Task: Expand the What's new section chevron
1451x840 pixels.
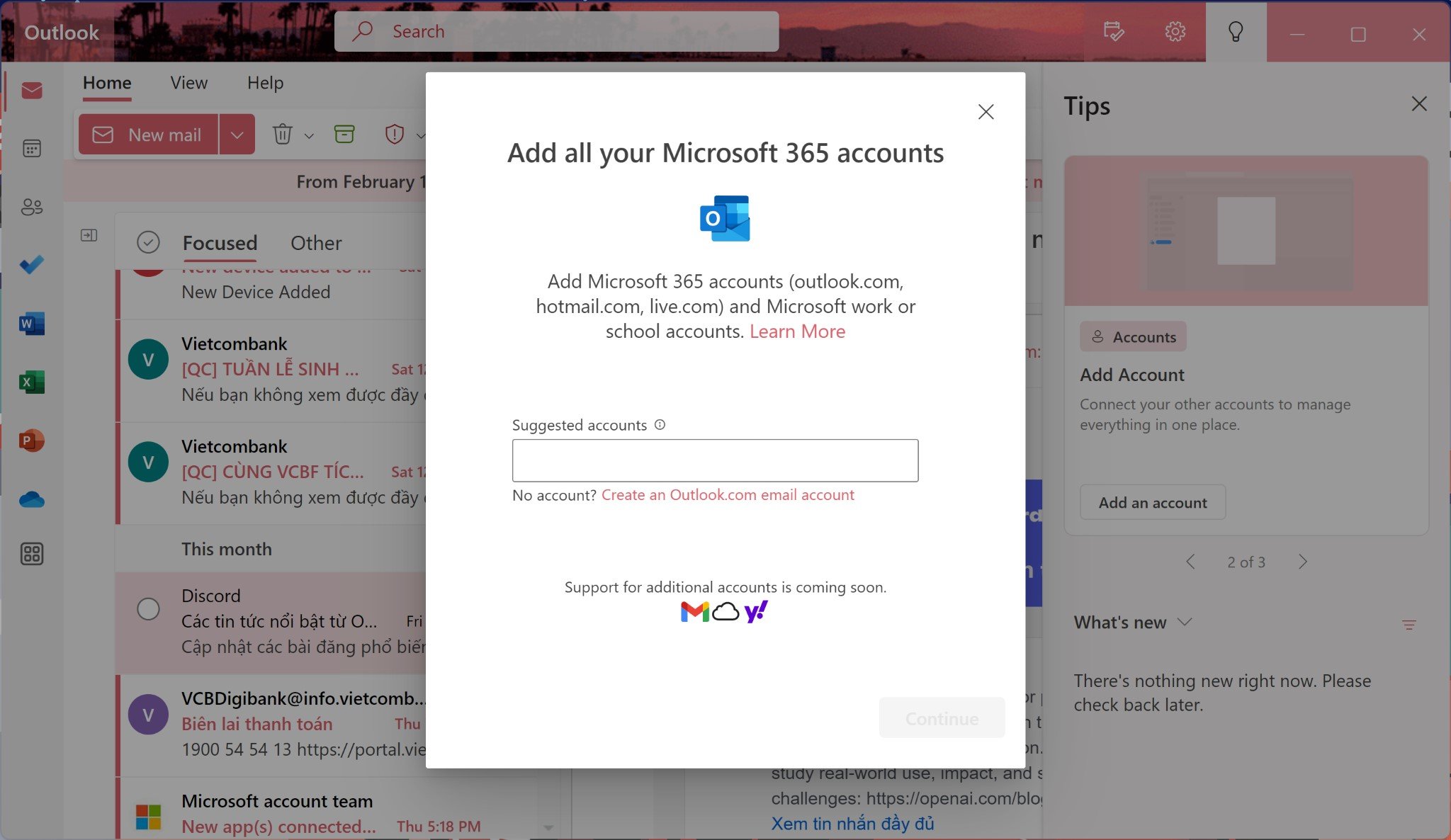Action: (1185, 622)
